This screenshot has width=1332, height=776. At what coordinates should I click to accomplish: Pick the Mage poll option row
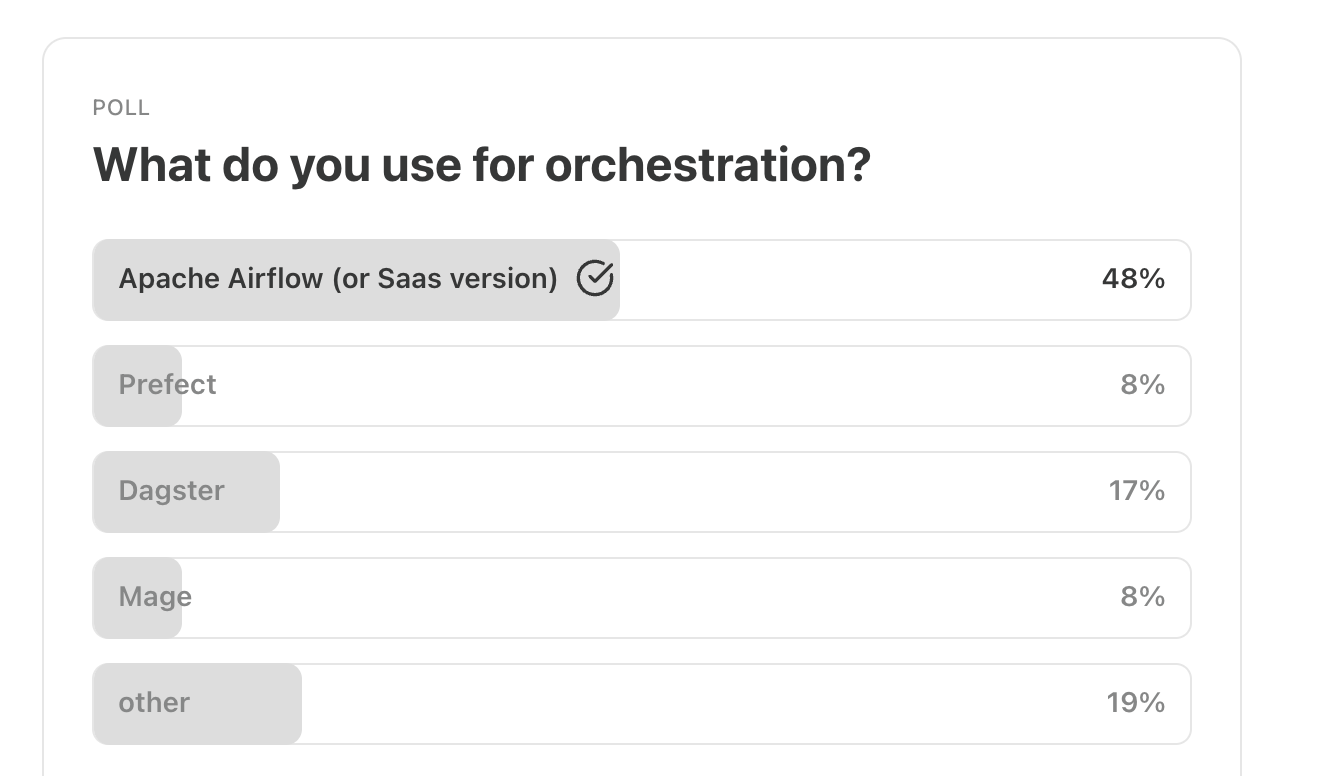640,598
